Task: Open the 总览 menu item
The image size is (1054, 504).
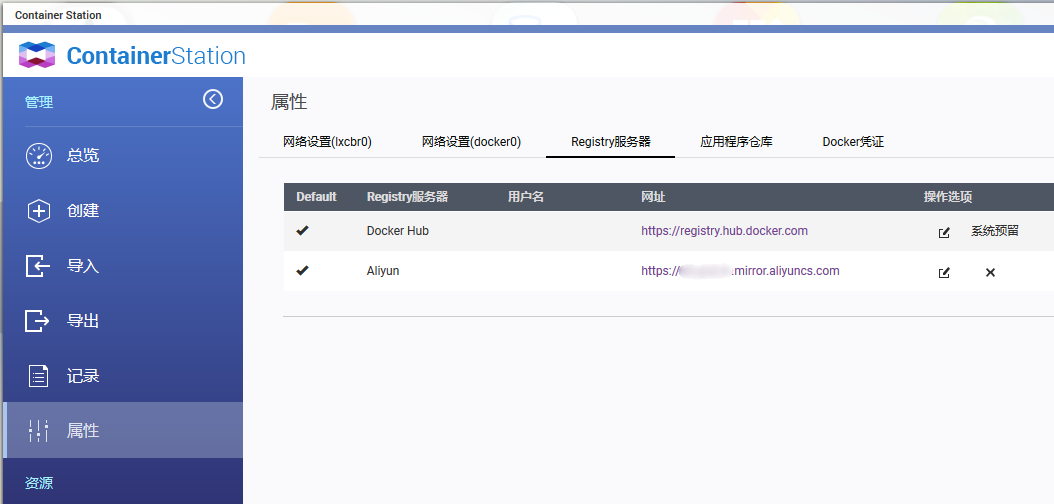Action: click(x=123, y=155)
